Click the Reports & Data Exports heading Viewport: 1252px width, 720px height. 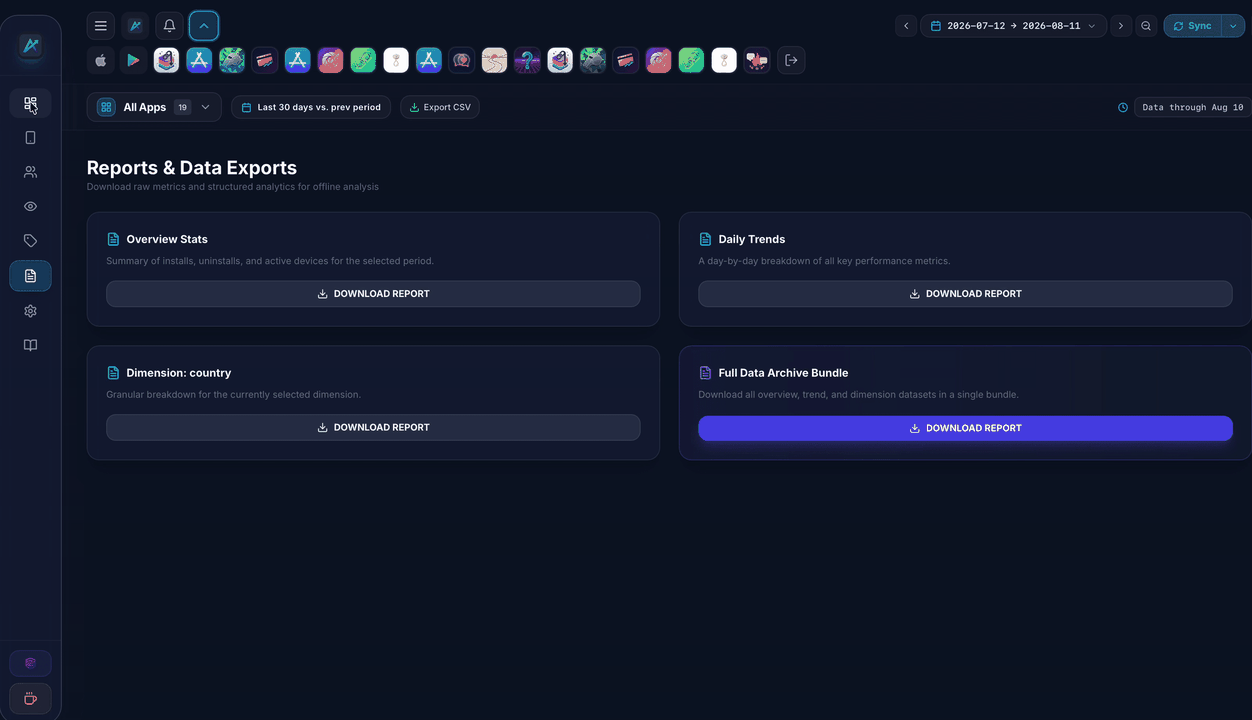coord(192,168)
